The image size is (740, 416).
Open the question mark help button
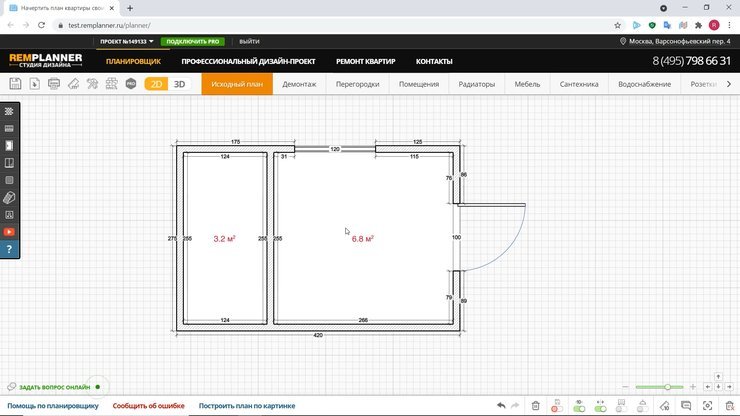[10, 249]
